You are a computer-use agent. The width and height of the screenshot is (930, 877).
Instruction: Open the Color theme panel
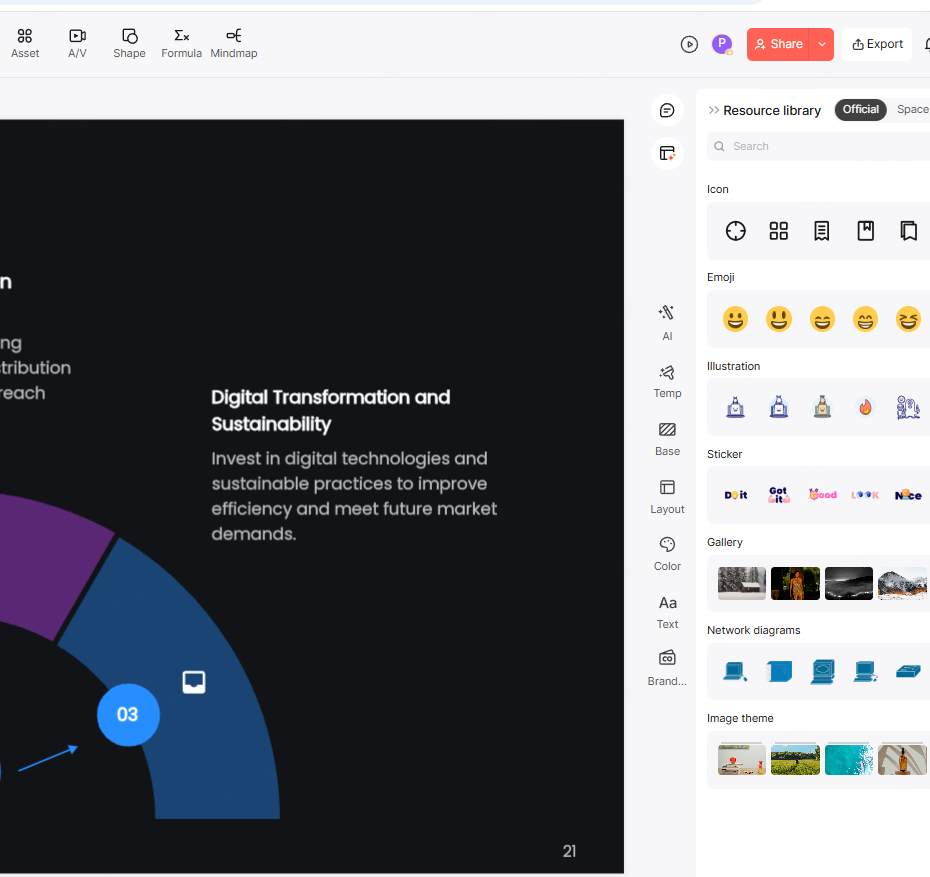coord(667,552)
